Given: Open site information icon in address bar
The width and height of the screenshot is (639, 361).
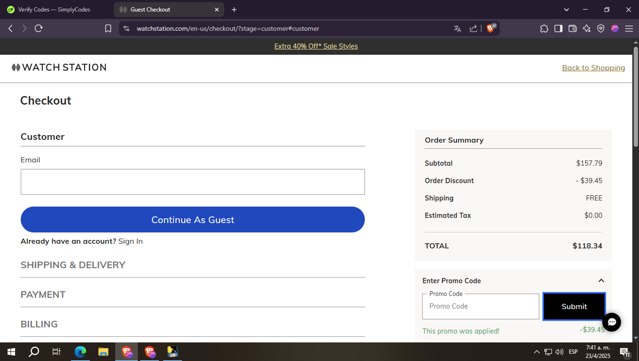Looking at the screenshot, I should click(x=126, y=29).
